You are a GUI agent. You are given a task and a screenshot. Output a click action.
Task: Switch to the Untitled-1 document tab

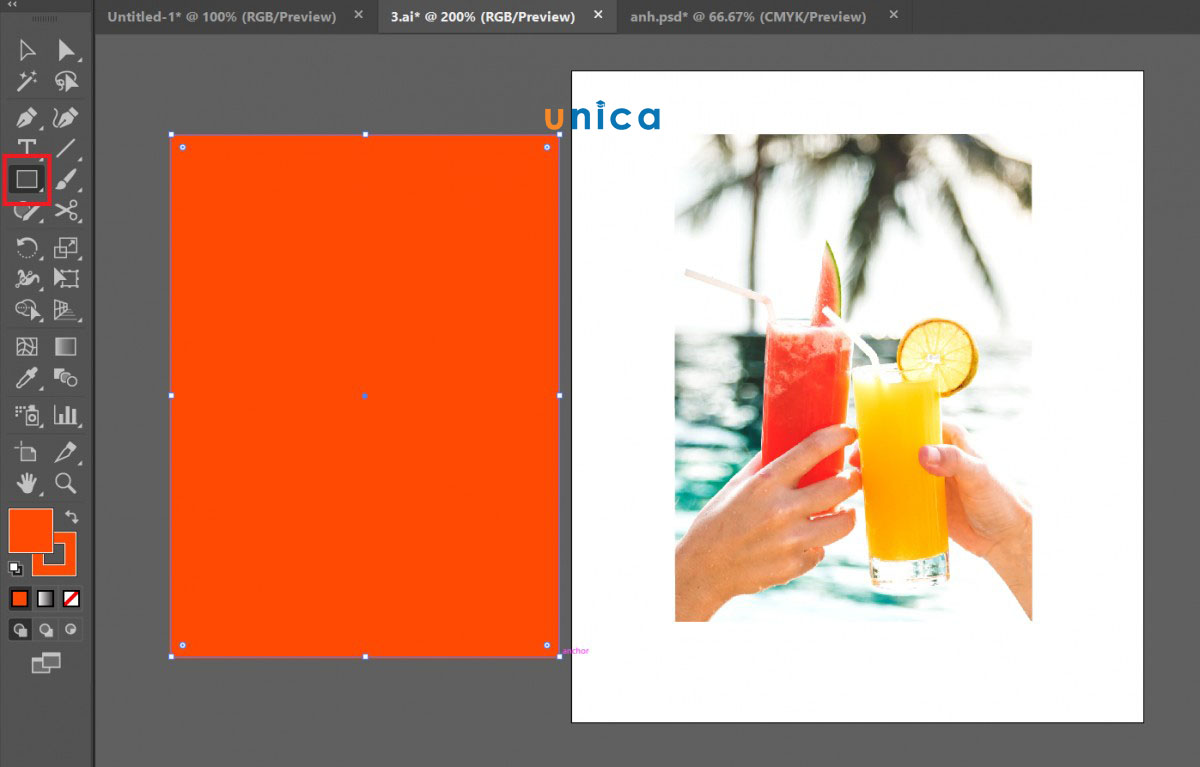click(221, 17)
